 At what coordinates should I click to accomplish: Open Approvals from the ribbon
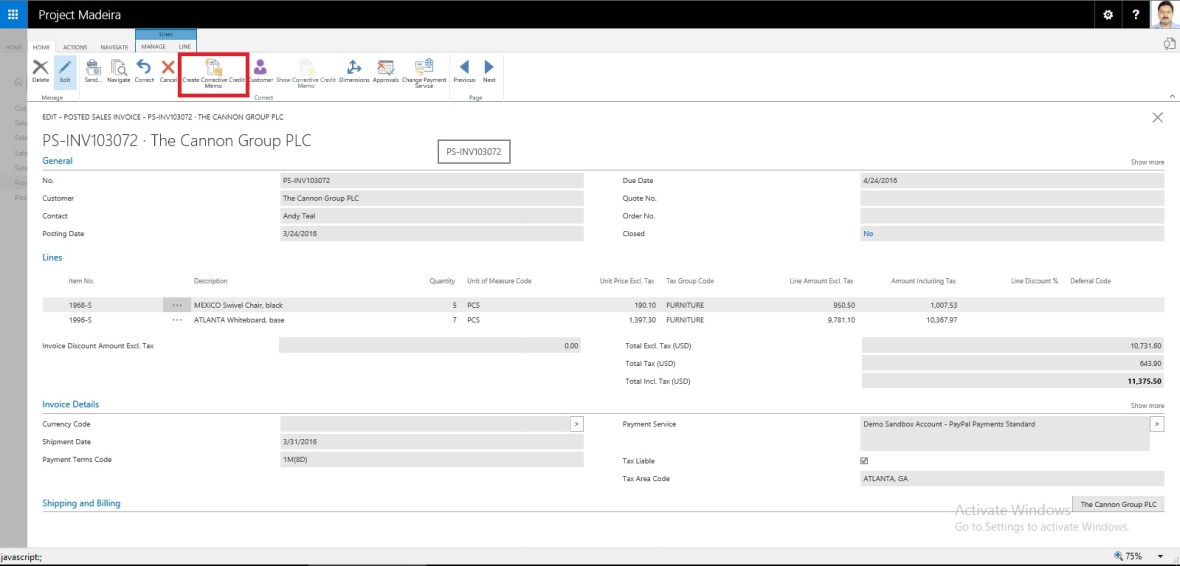[x=386, y=69]
